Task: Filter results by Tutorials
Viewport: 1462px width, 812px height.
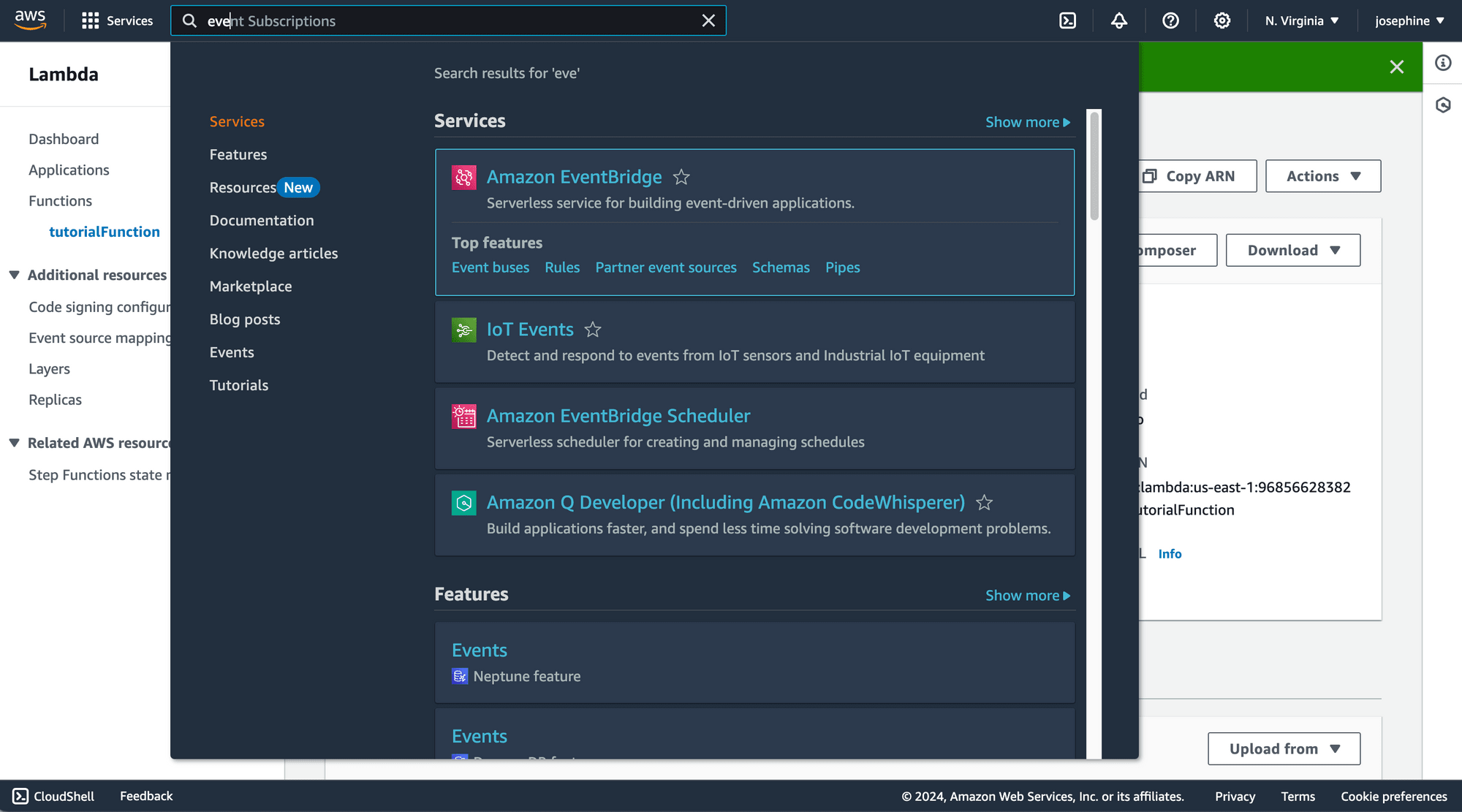Action: coord(239,384)
